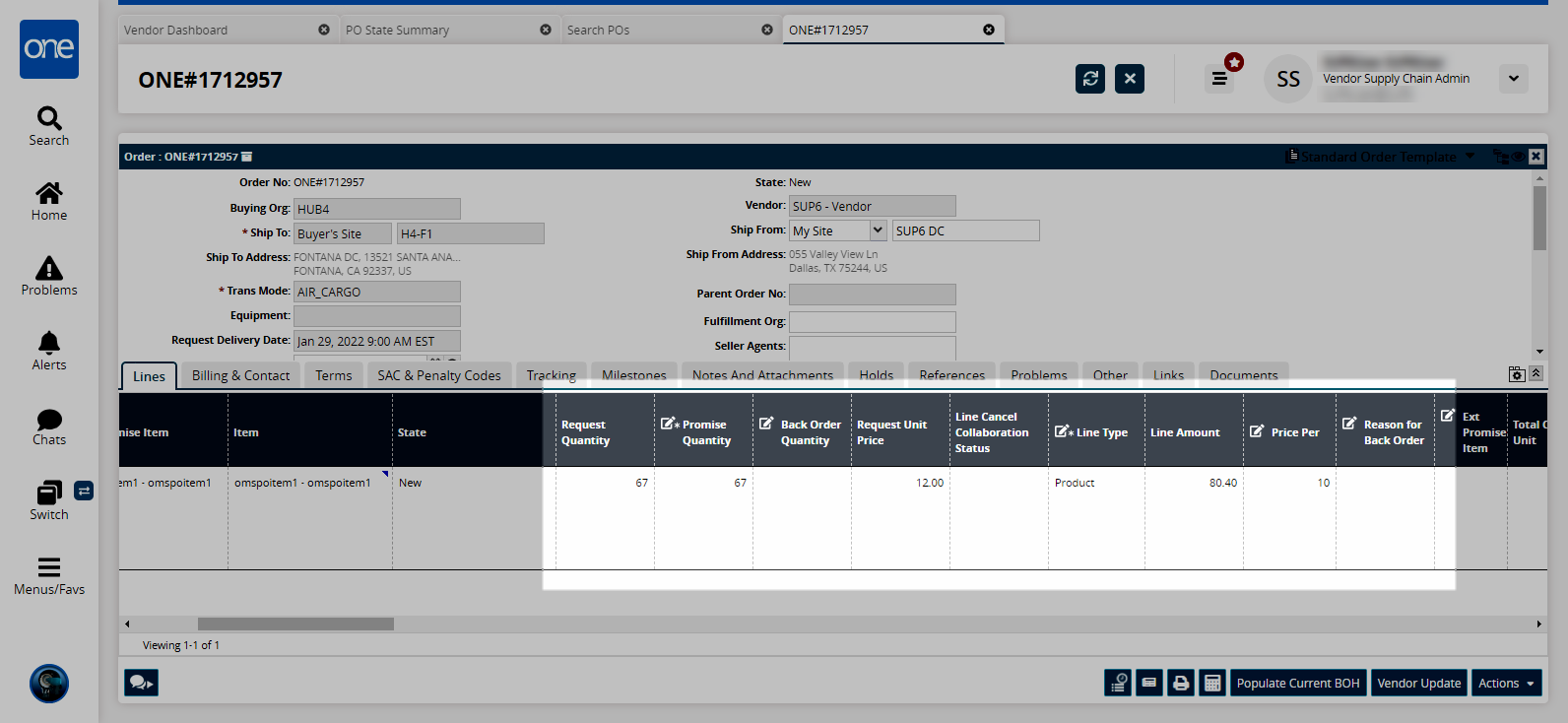Switch to the Billing & Contact tab

[x=240, y=375]
